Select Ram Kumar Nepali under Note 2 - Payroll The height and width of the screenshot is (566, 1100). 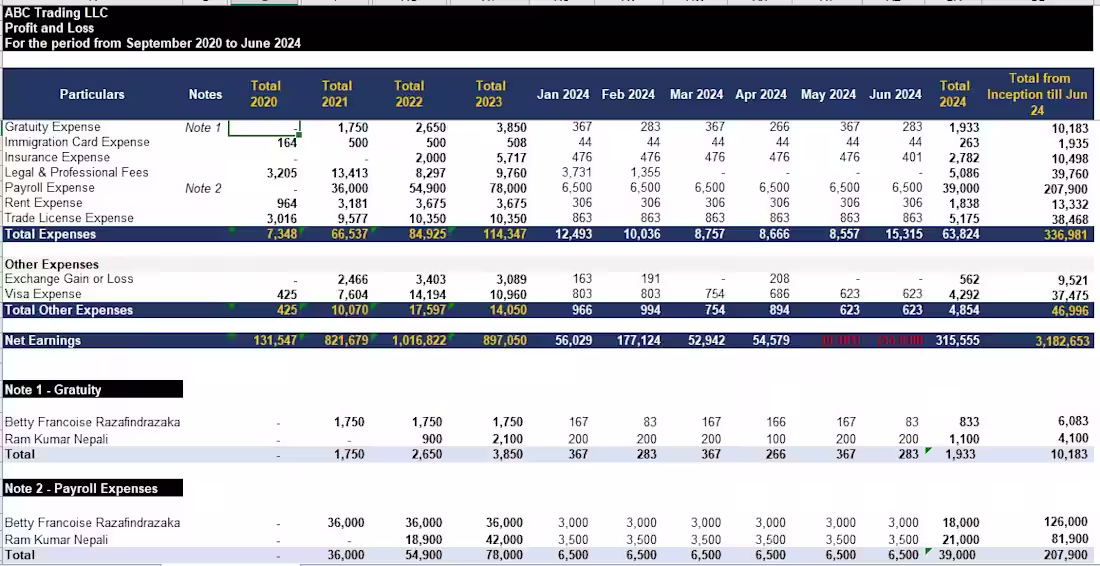tap(56, 539)
